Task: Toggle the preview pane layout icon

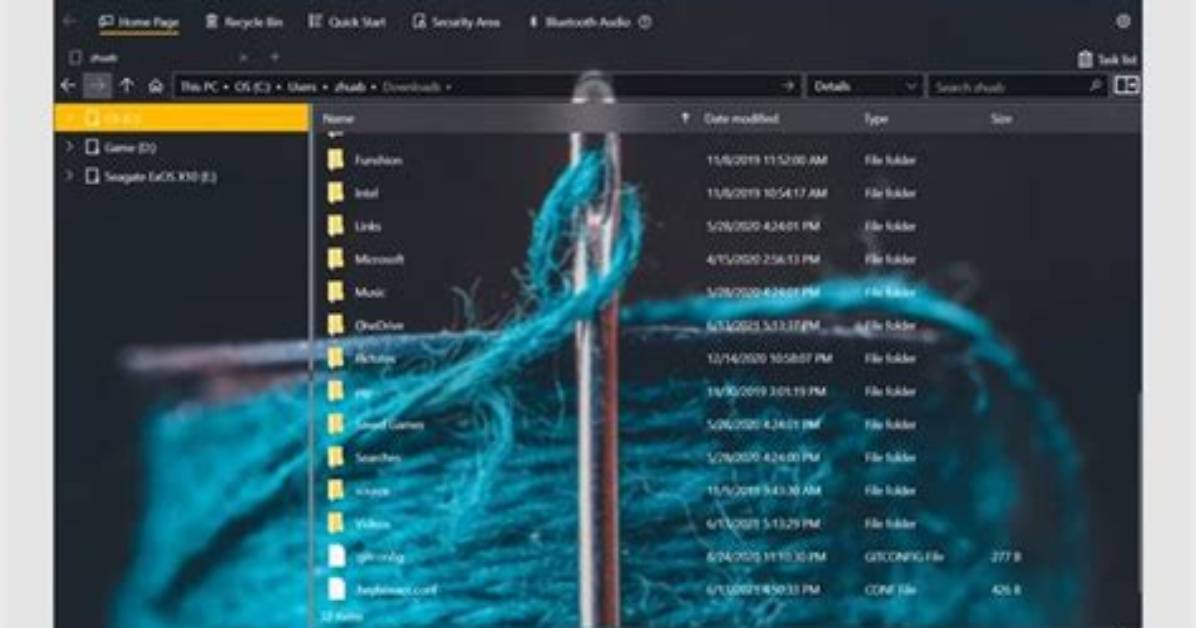Action: pyautogui.click(x=1126, y=85)
